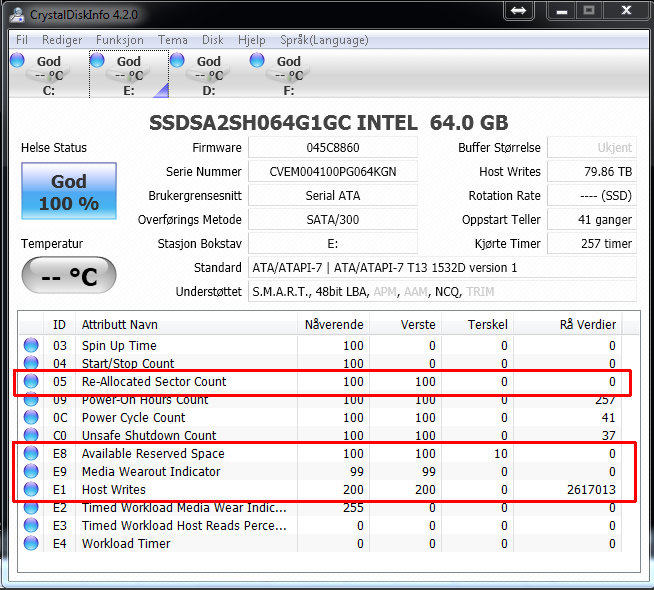Minimize the CrystalDiskInfo window
Viewport: 654px width, 590px height.
(561, 10)
